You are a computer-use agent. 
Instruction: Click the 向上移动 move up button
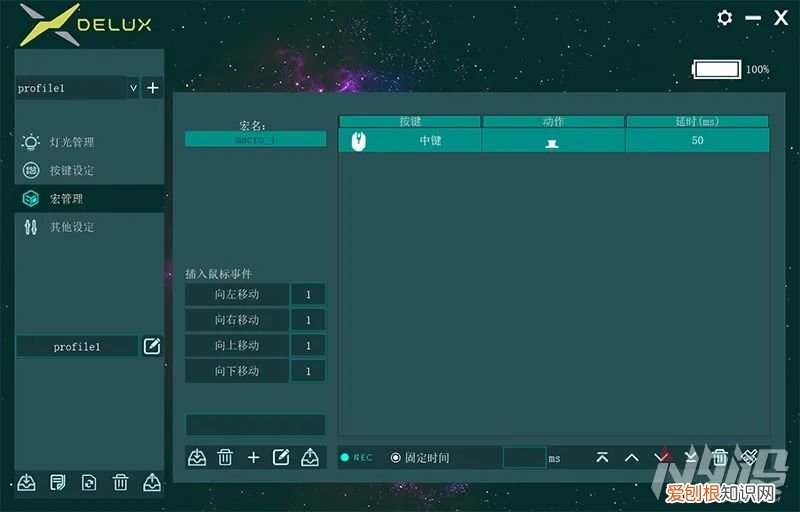tap(237, 345)
